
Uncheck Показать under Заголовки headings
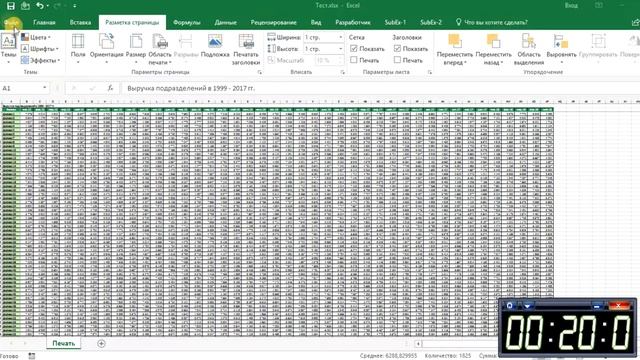[397, 49]
